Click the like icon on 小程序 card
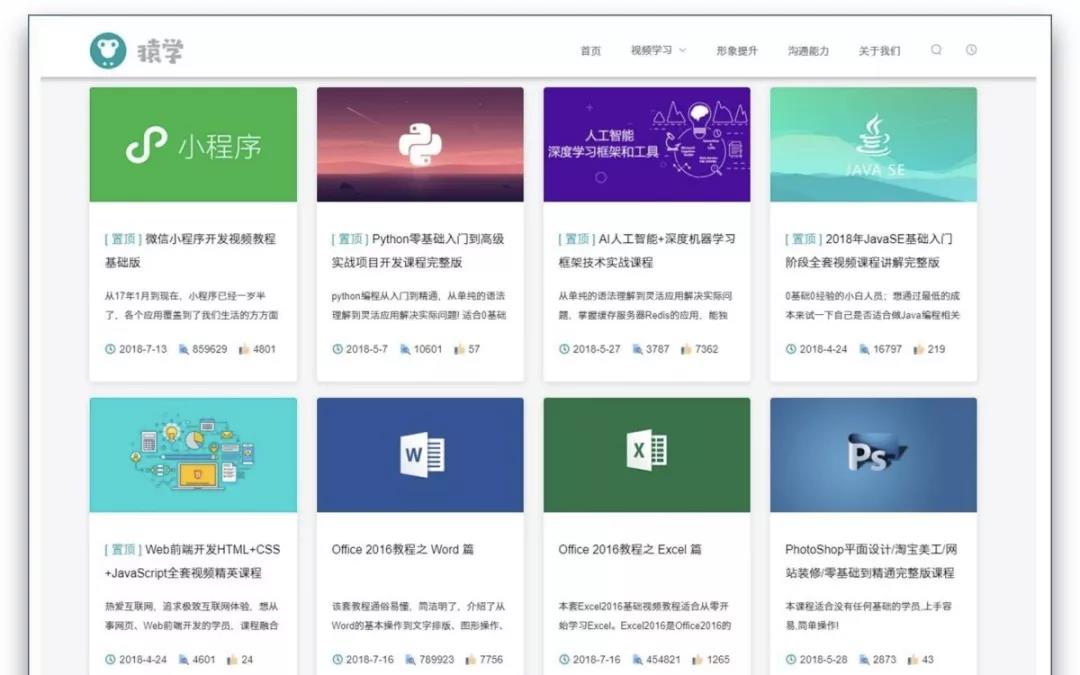Screen dimensions: 1080x675 click(244, 350)
